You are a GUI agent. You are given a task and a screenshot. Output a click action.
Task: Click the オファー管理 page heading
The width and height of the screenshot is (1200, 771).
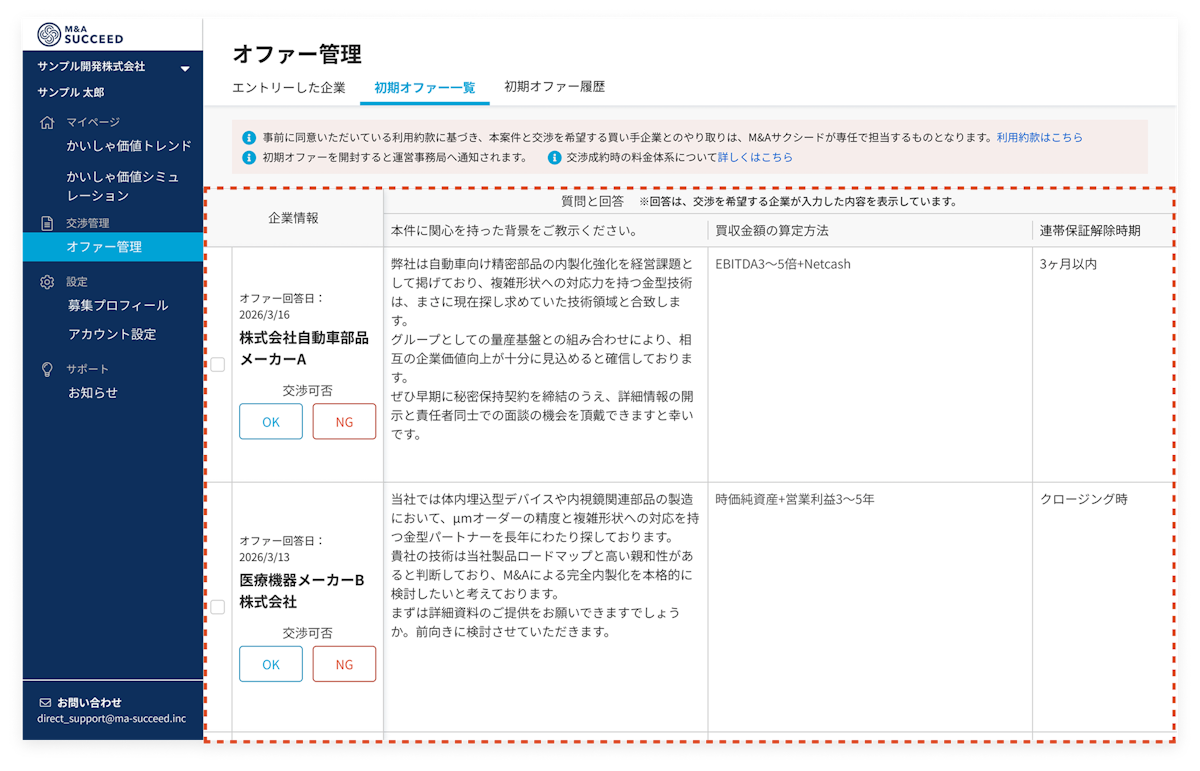click(x=297, y=53)
